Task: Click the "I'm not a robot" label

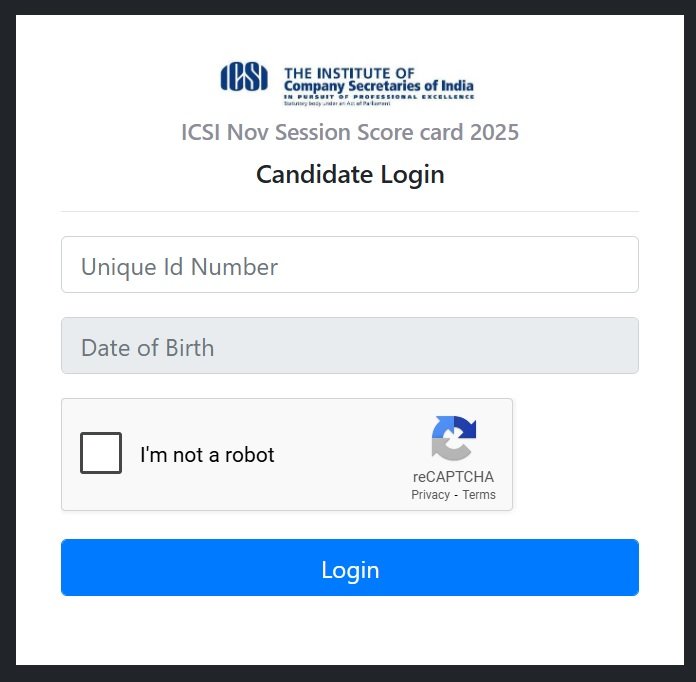Action: click(x=207, y=455)
